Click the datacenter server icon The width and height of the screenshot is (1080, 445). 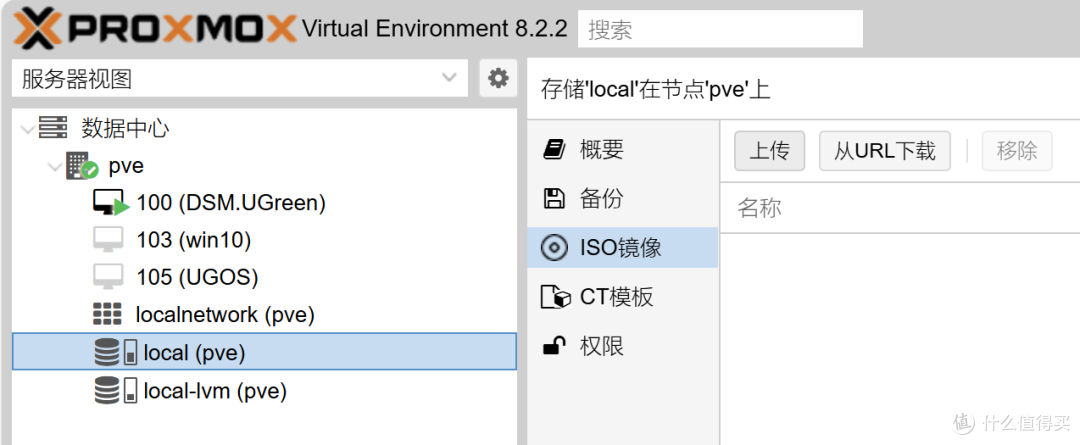(x=53, y=127)
